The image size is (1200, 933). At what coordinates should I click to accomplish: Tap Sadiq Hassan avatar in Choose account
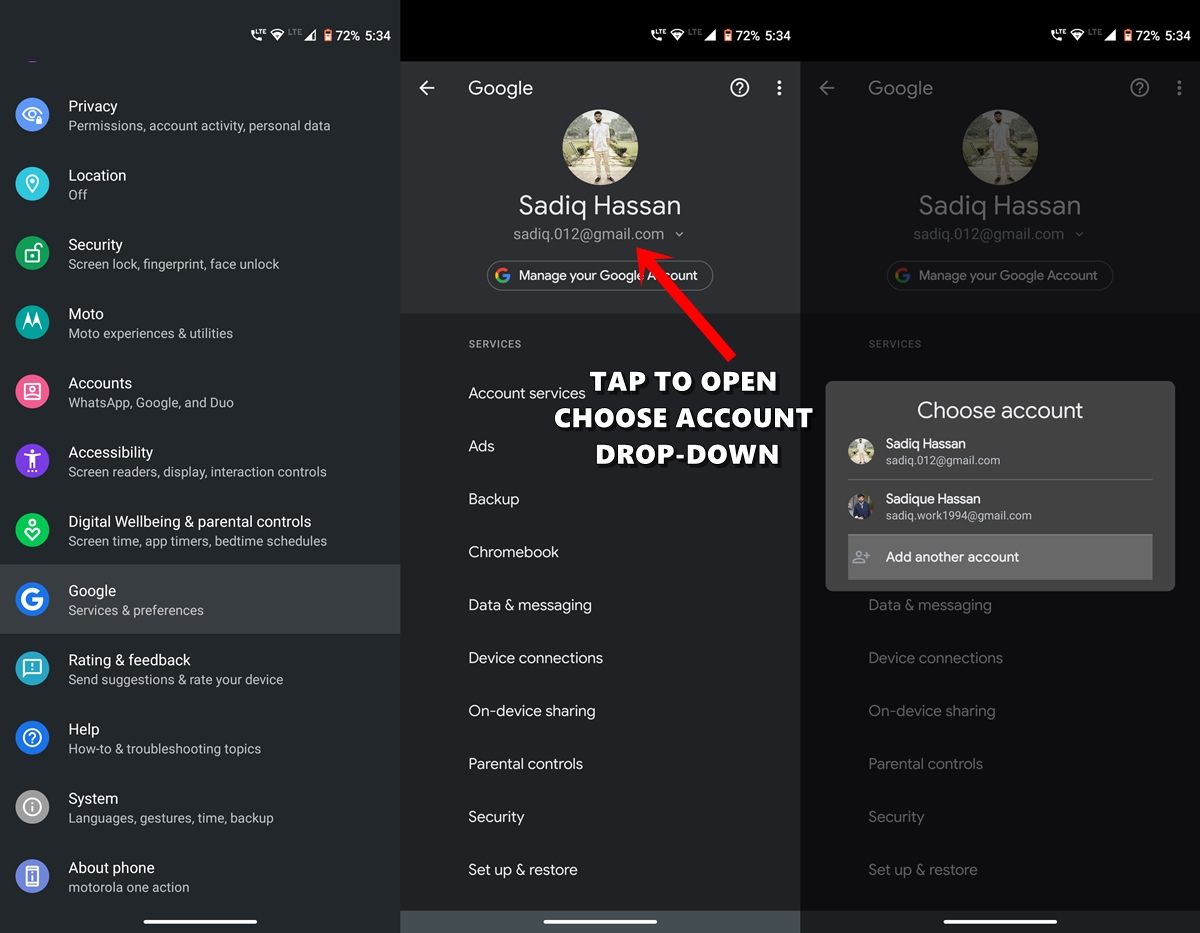861,451
